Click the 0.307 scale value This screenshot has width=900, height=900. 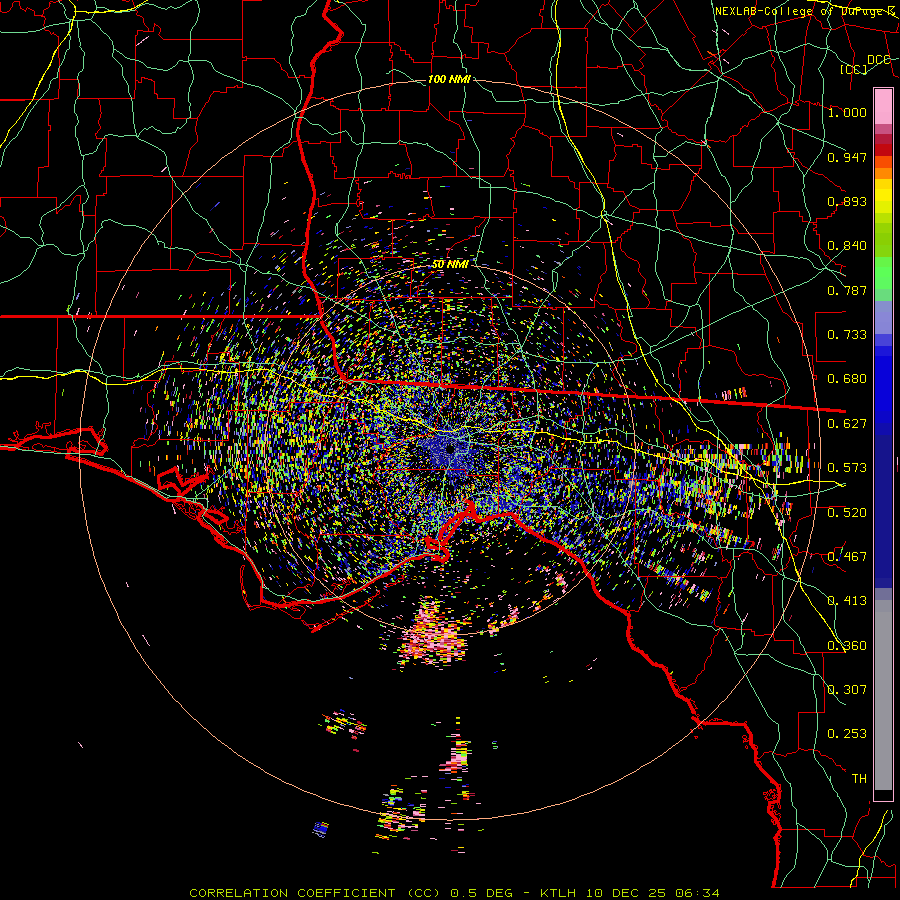coord(847,689)
